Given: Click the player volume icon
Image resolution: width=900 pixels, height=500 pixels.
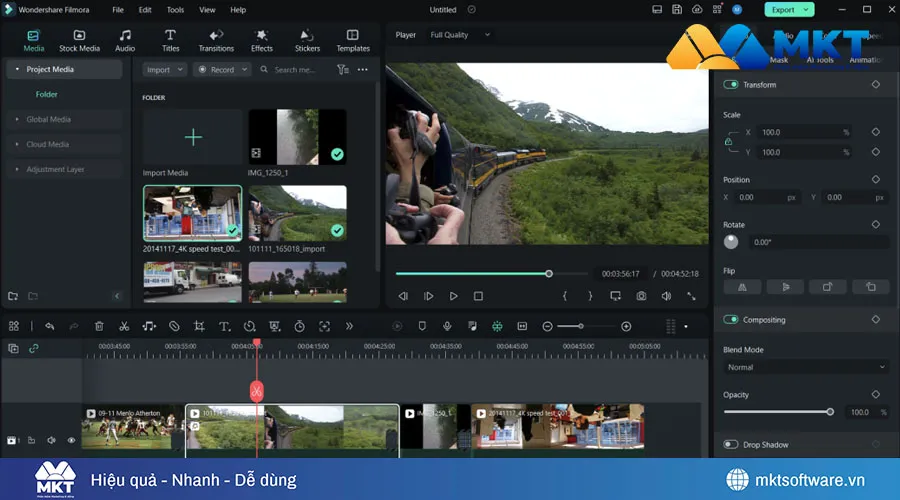Looking at the screenshot, I should click(666, 296).
